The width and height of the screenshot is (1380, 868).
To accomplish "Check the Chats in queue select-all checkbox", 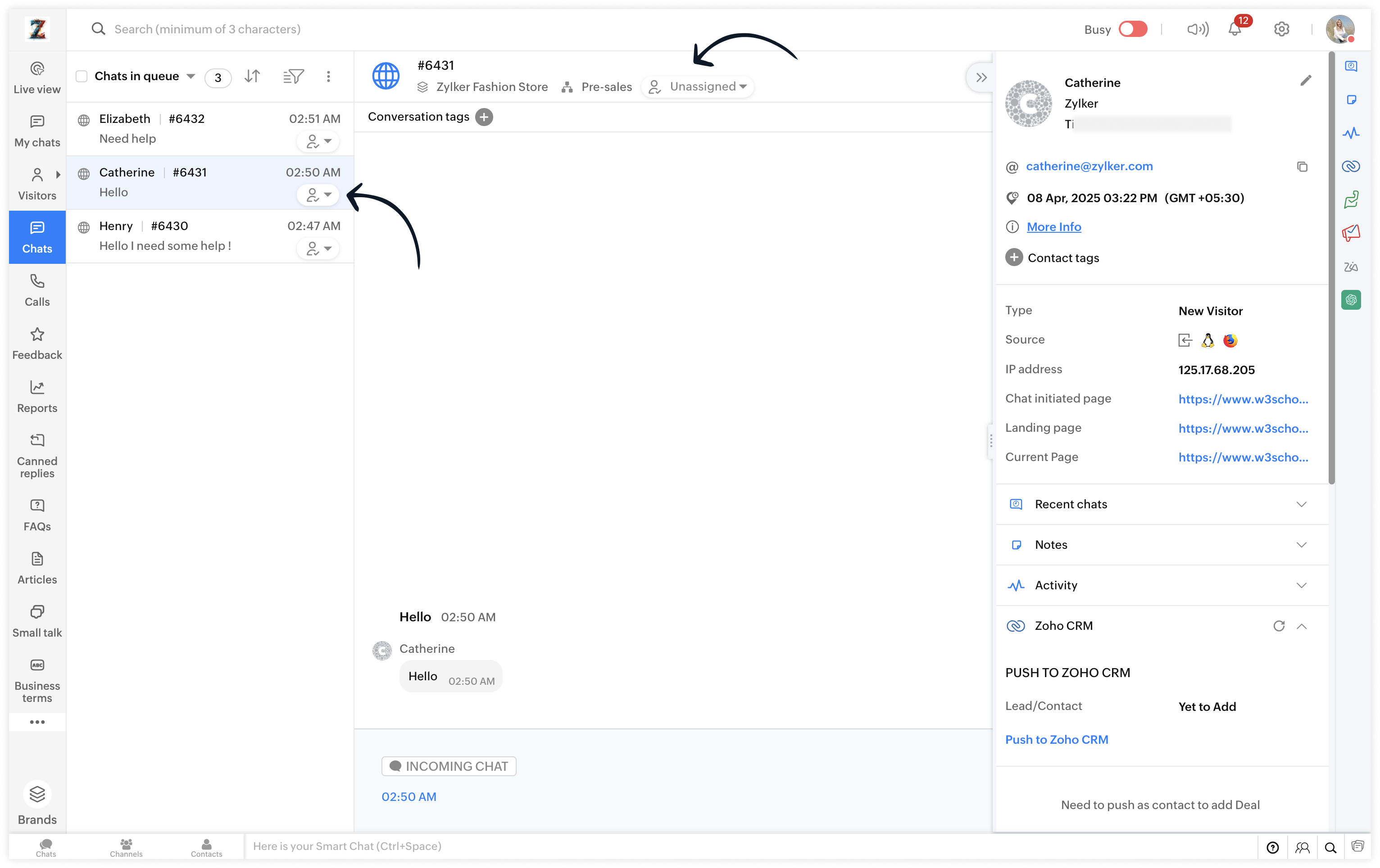I will click(82, 76).
